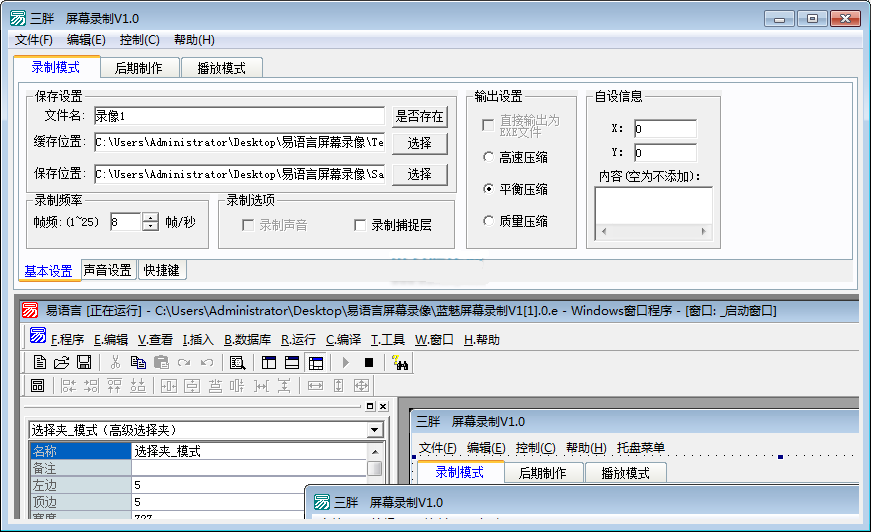Click the Open folder icon in 易语言 toolbar
The width and height of the screenshot is (871, 532).
61,363
